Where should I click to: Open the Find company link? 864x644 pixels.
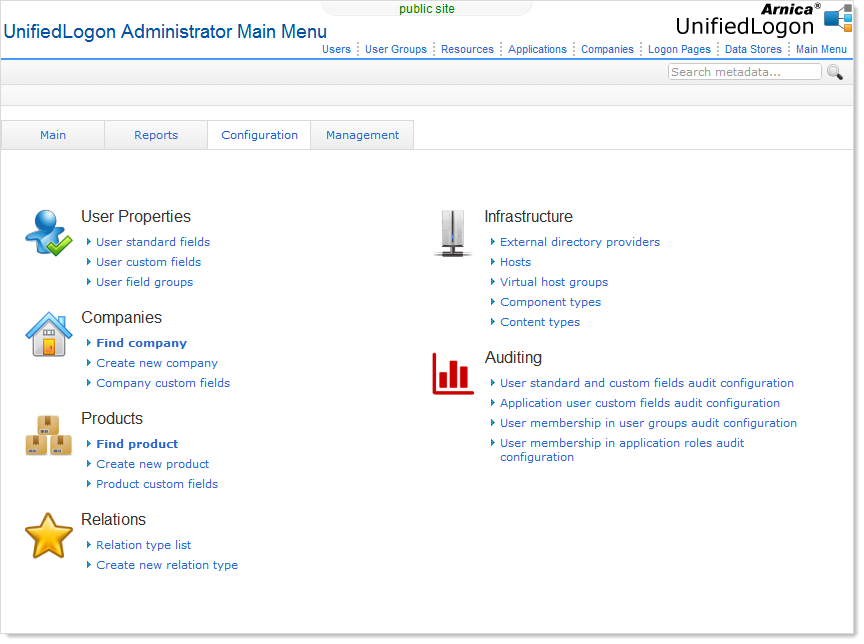click(x=141, y=343)
